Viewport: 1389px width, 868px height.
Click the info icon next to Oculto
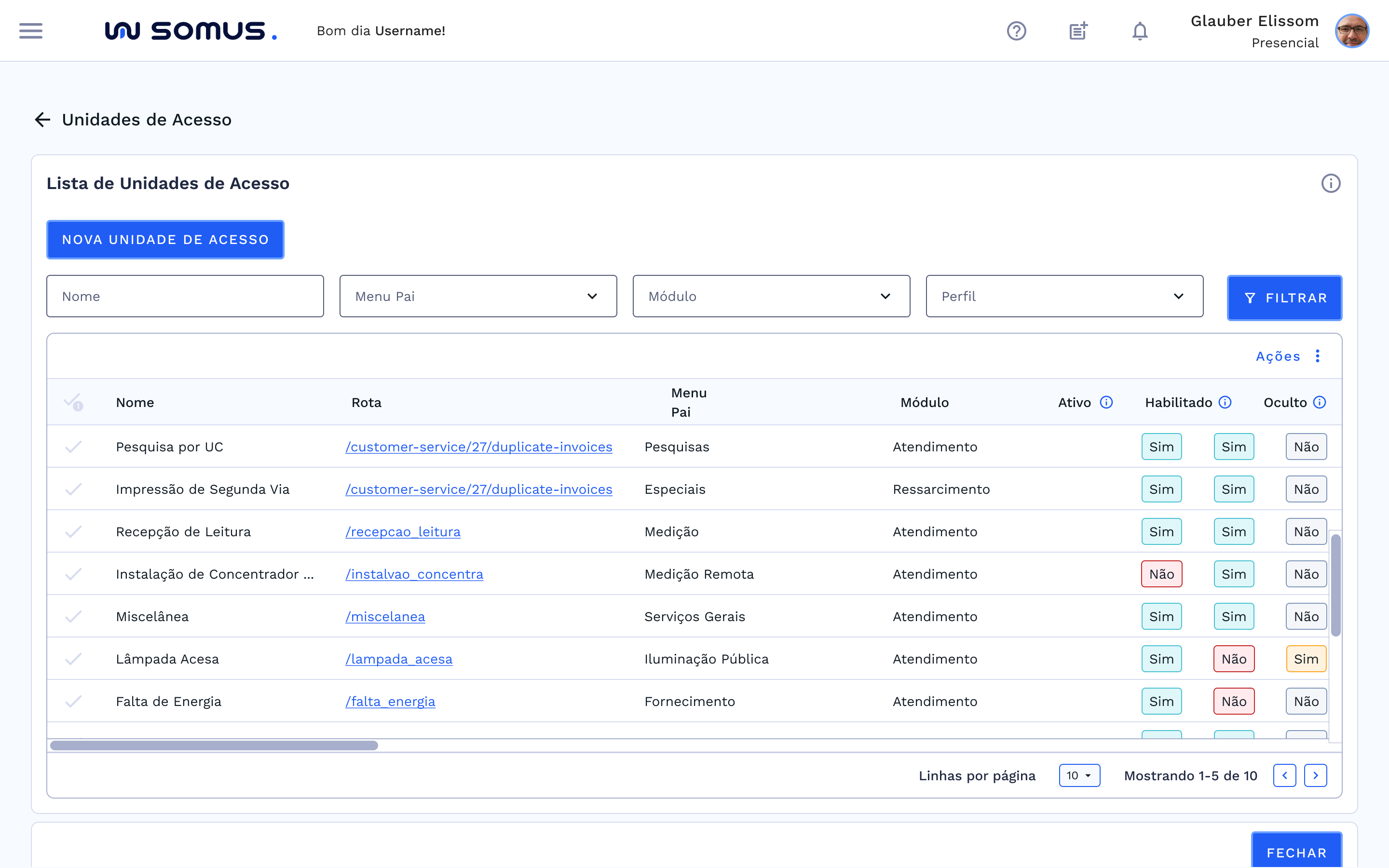click(x=1320, y=403)
